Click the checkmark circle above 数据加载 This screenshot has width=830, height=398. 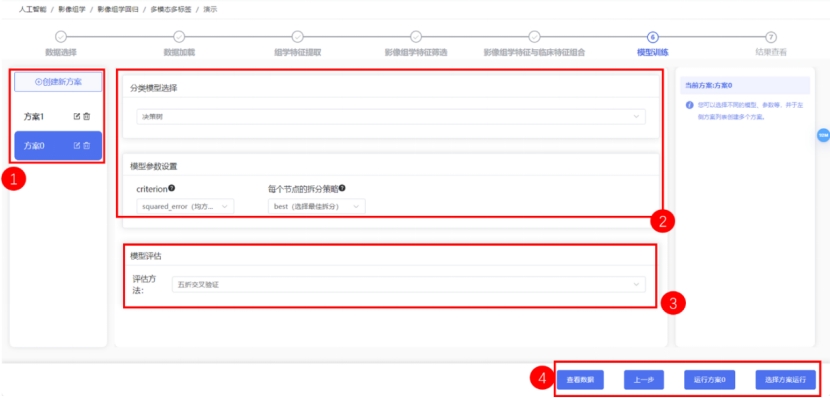point(179,37)
